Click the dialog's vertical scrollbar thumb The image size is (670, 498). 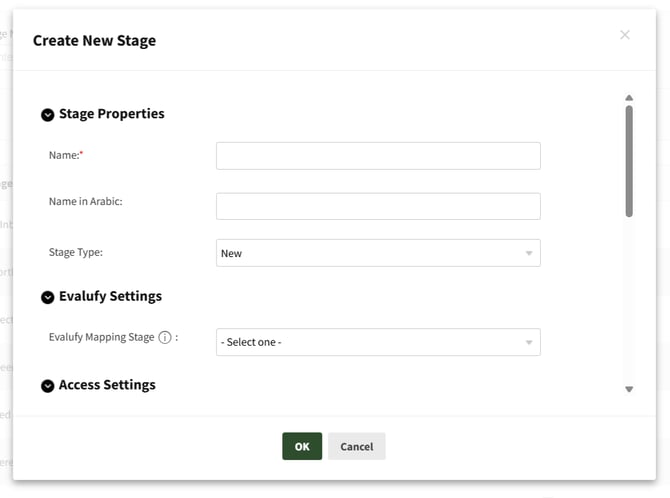pyautogui.click(x=629, y=160)
